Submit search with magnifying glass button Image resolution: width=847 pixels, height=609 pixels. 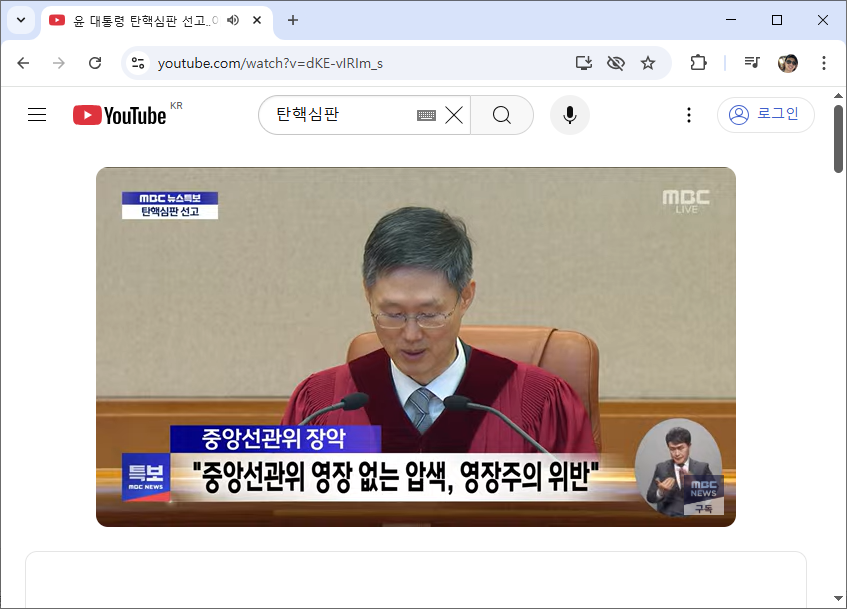click(502, 115)
